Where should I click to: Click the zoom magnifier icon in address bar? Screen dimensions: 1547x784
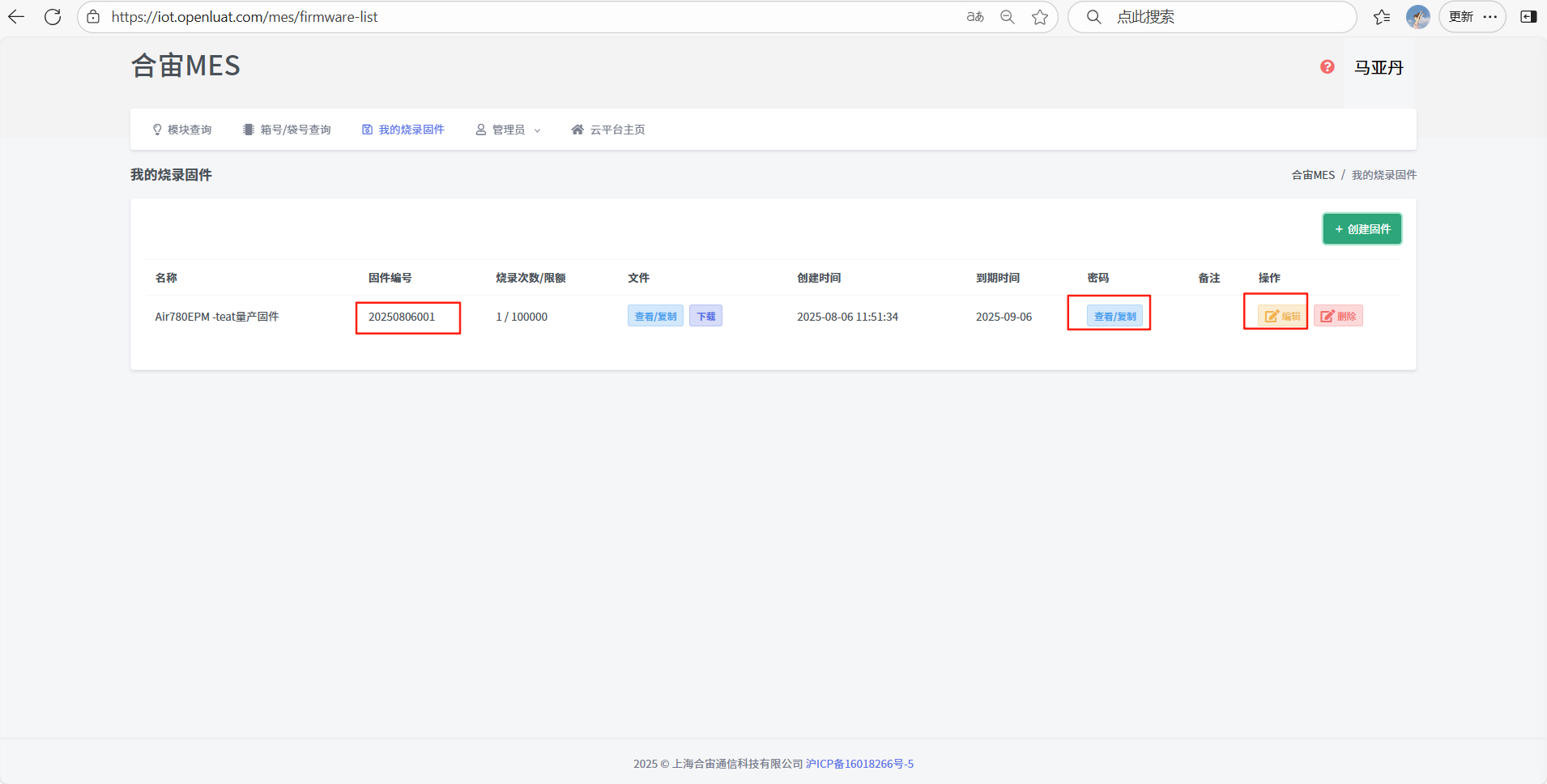click(x=1008, y=17)
